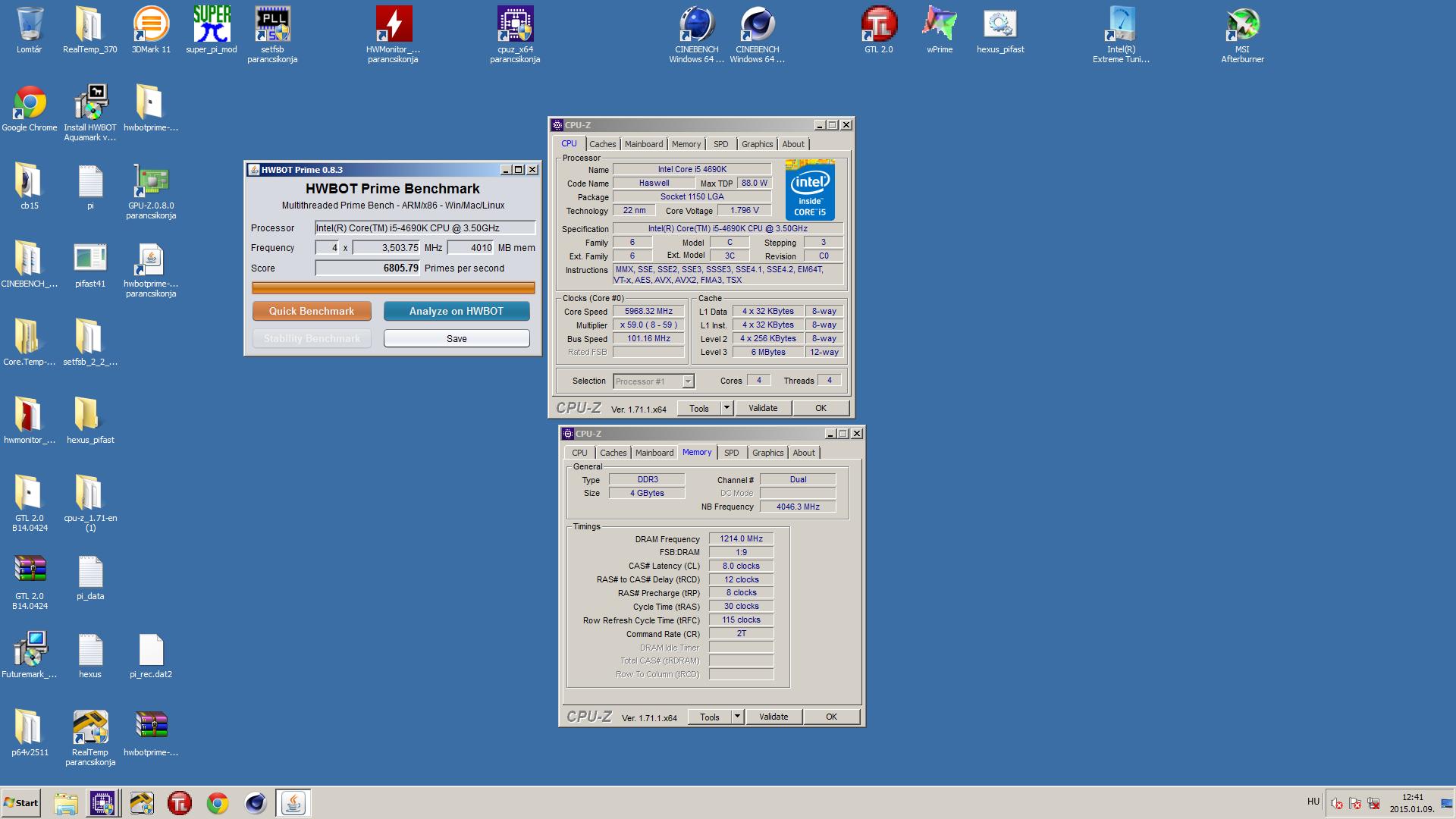Open the Chrome icon in the taskbar
This screenshot has height=819, width=1456.
pyautogui.click(x=218, y=803)
